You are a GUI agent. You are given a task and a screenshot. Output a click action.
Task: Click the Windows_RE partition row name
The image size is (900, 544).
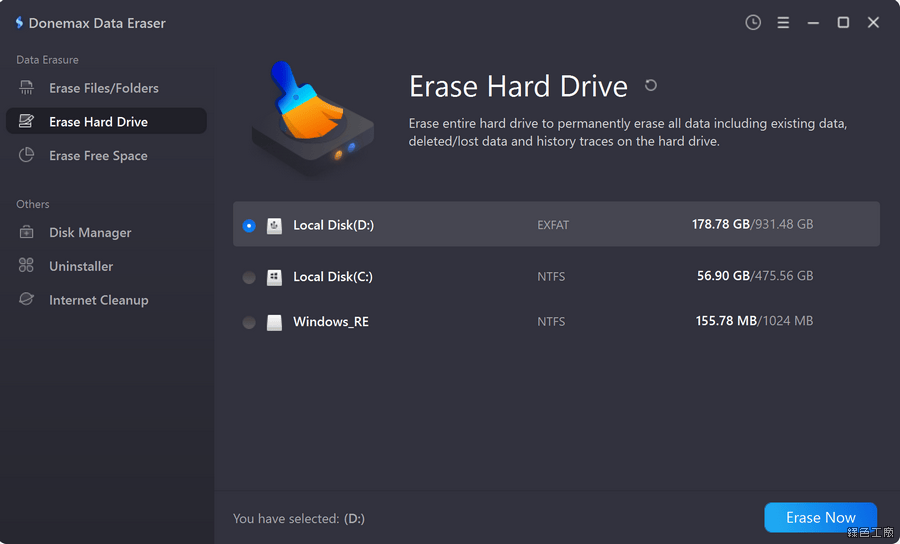coord(330,322)
